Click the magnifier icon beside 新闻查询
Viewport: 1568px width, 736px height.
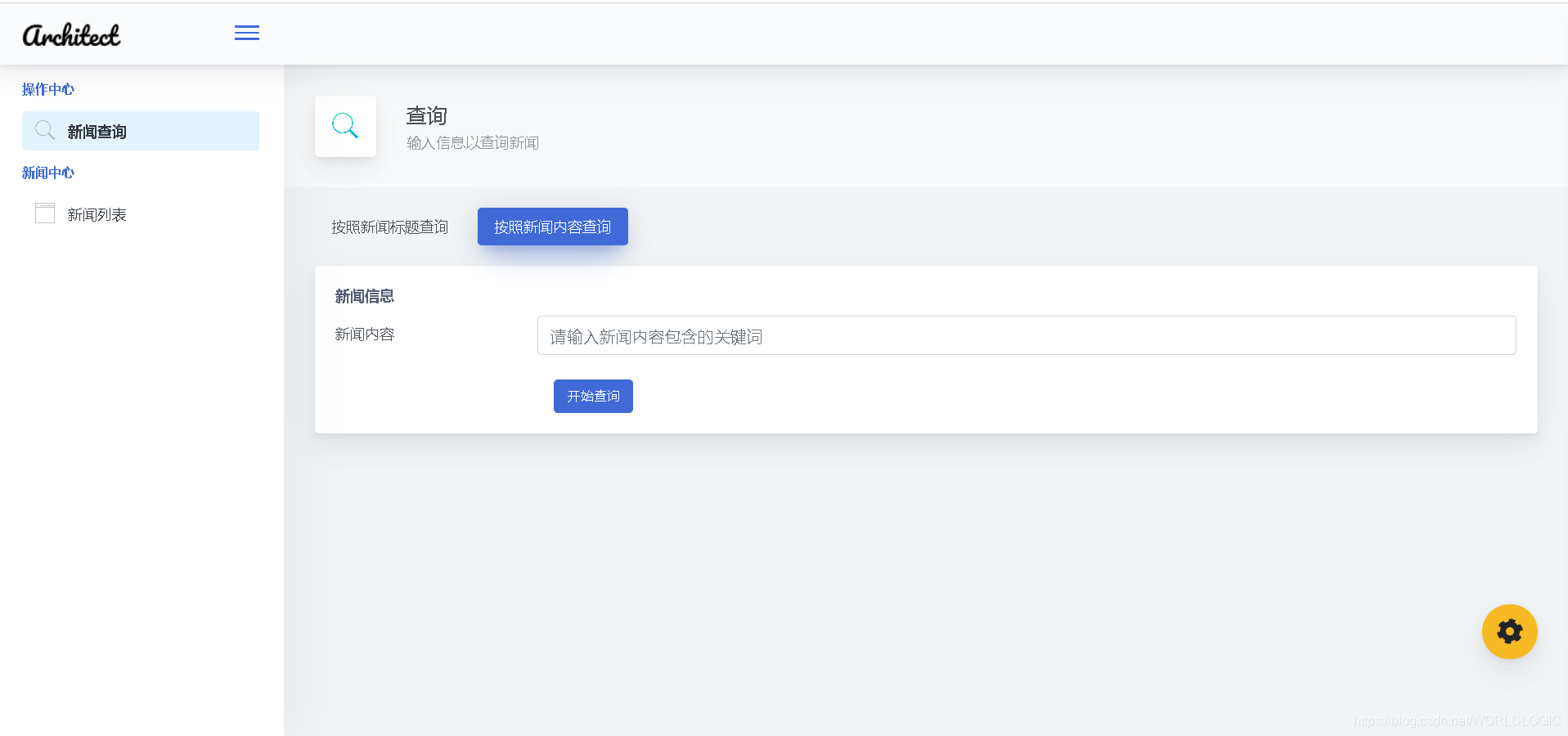pyautogui.click(x=45, y=130)
